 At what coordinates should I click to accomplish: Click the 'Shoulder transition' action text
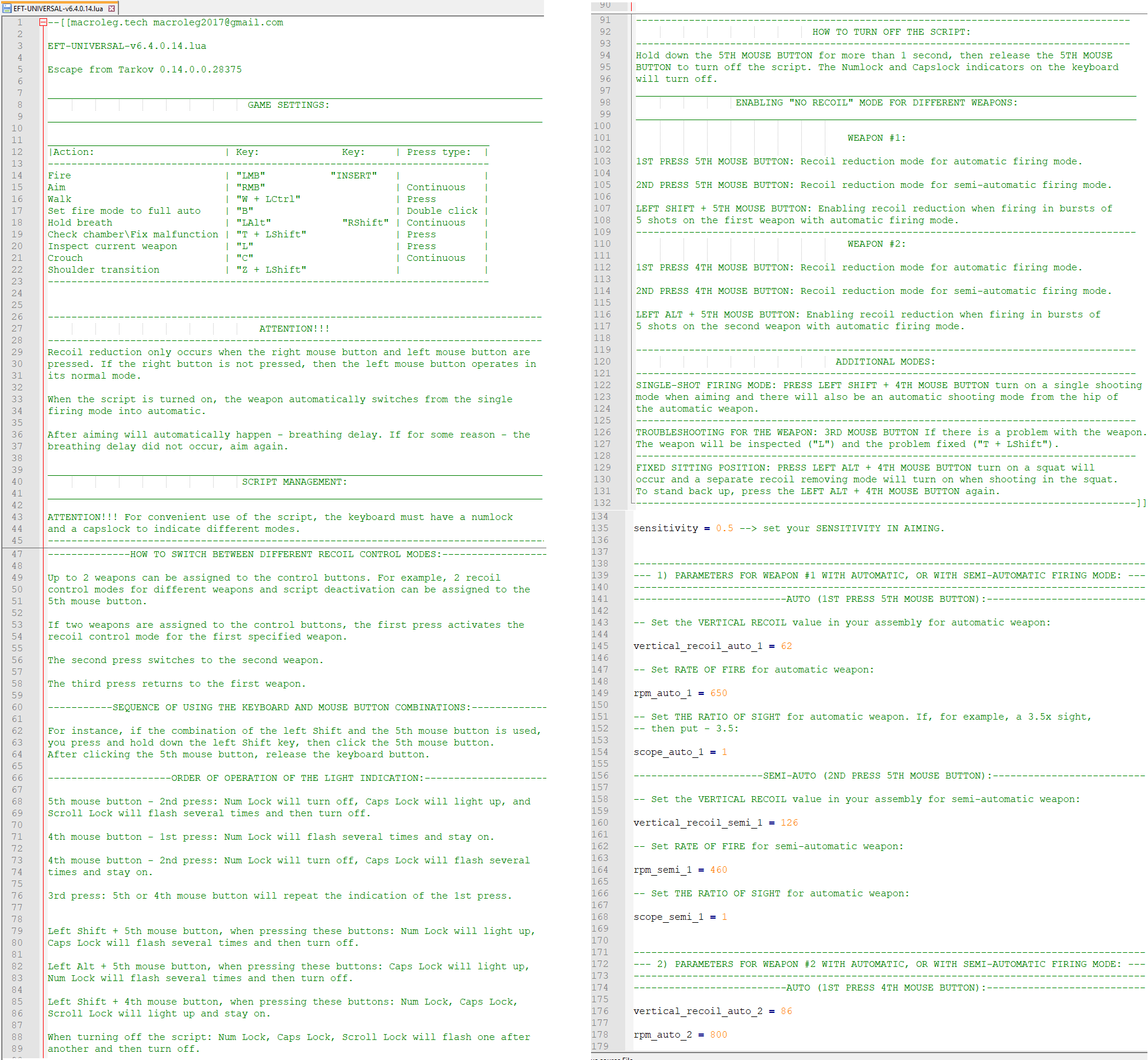104,270
